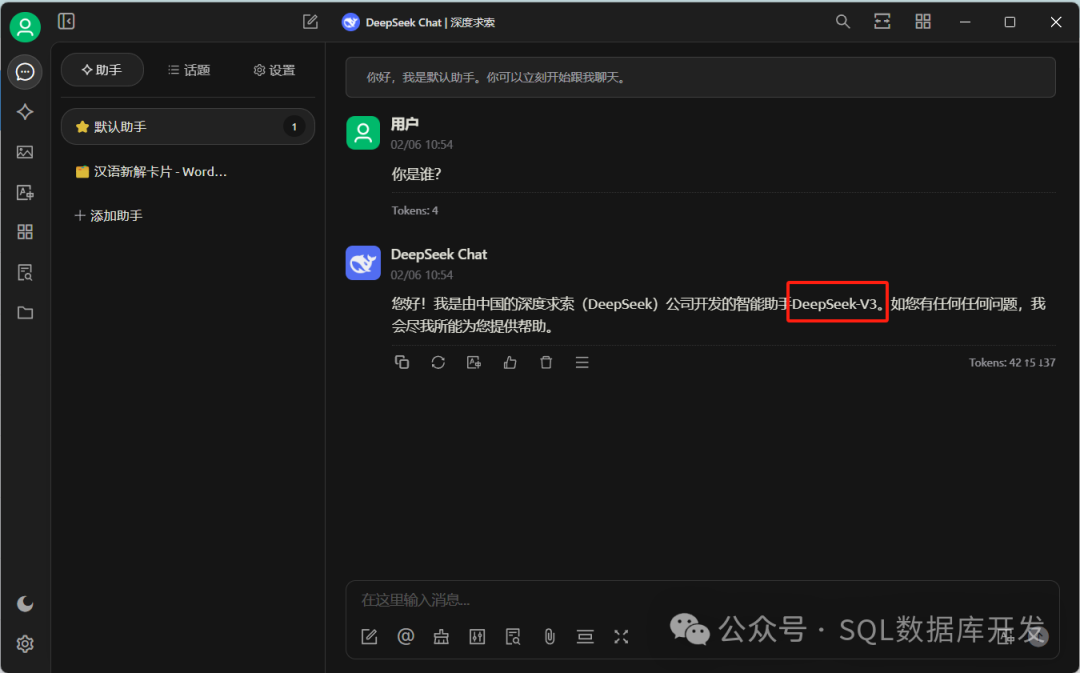Image resolution: width=1080 pixels, height=673 pixels.
Task: Click the user message text 你是谁?
Action: click(x=416, y=174)
